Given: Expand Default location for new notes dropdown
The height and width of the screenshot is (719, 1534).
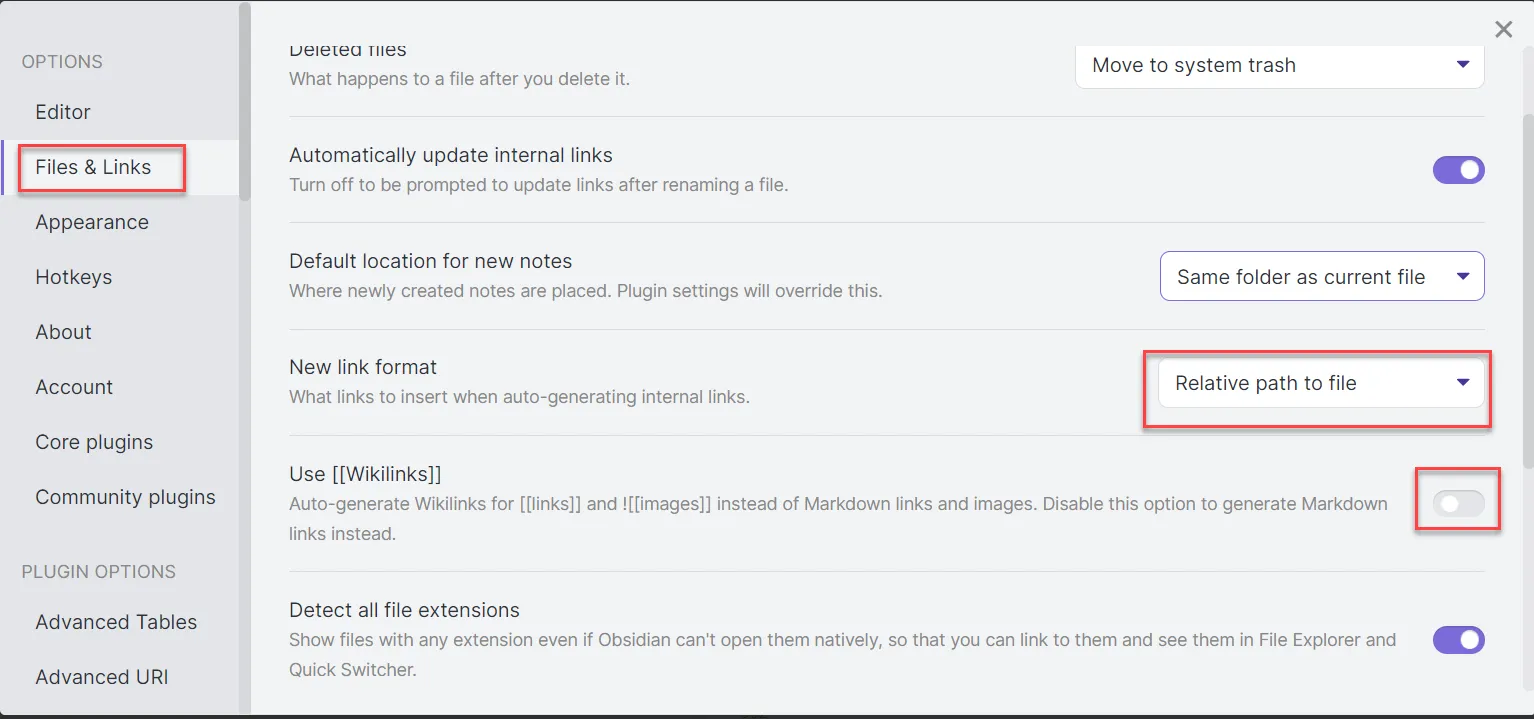Looking at the screenshot, I should 1321,277.
